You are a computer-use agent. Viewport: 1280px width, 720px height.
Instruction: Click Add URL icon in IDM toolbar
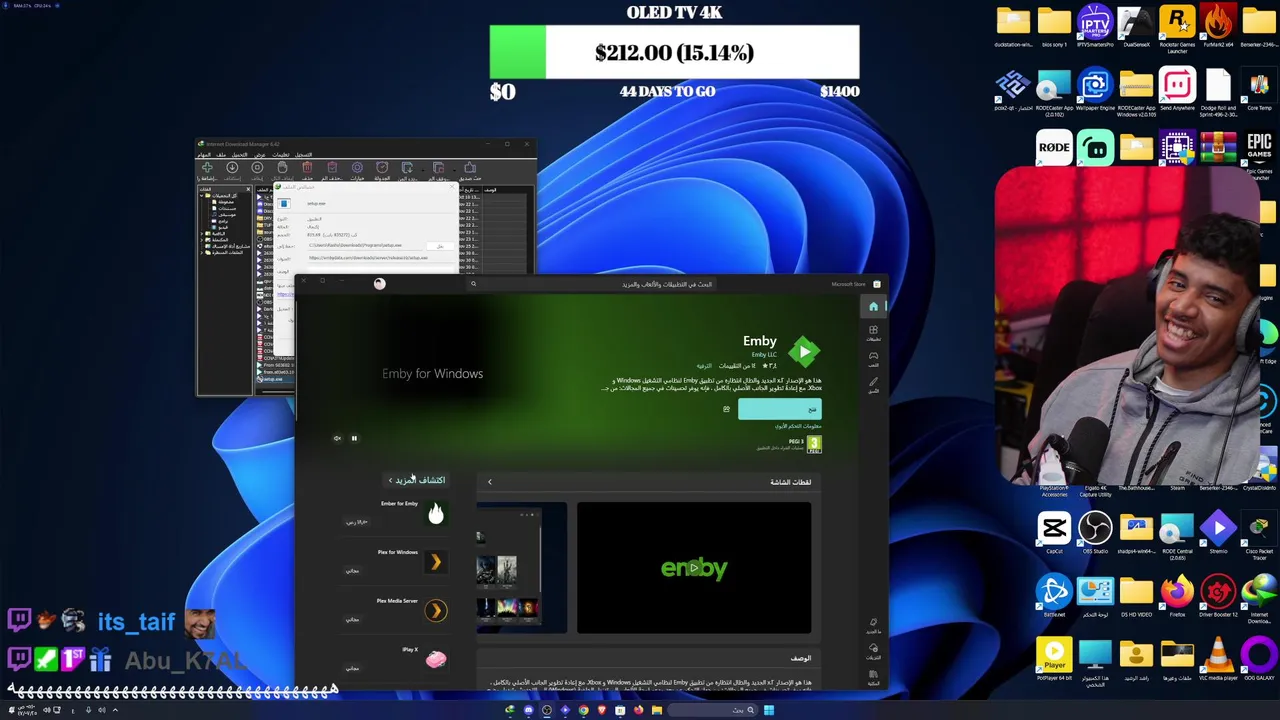pos(207,167)
